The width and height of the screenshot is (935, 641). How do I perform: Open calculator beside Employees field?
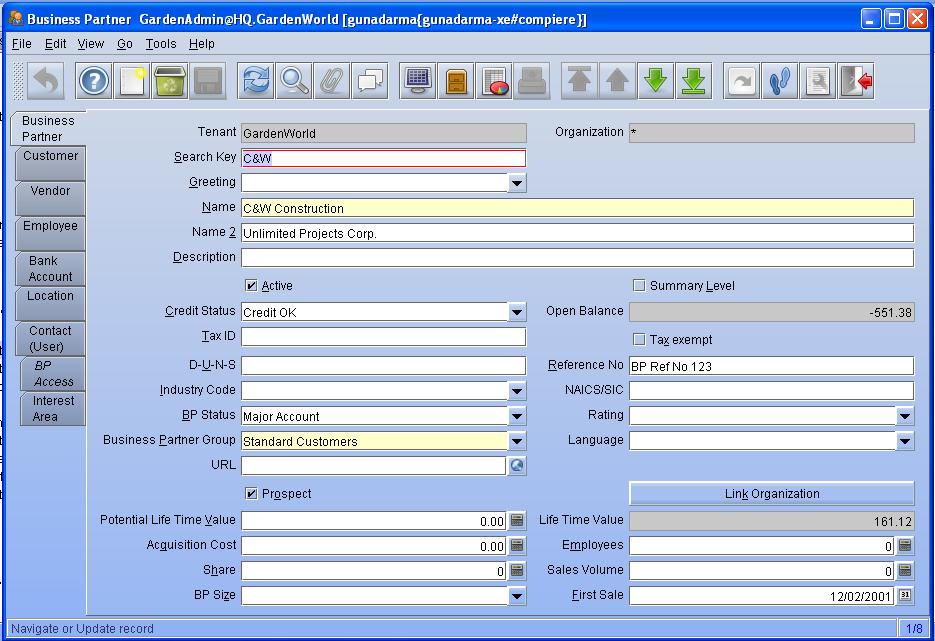(905, 546)
